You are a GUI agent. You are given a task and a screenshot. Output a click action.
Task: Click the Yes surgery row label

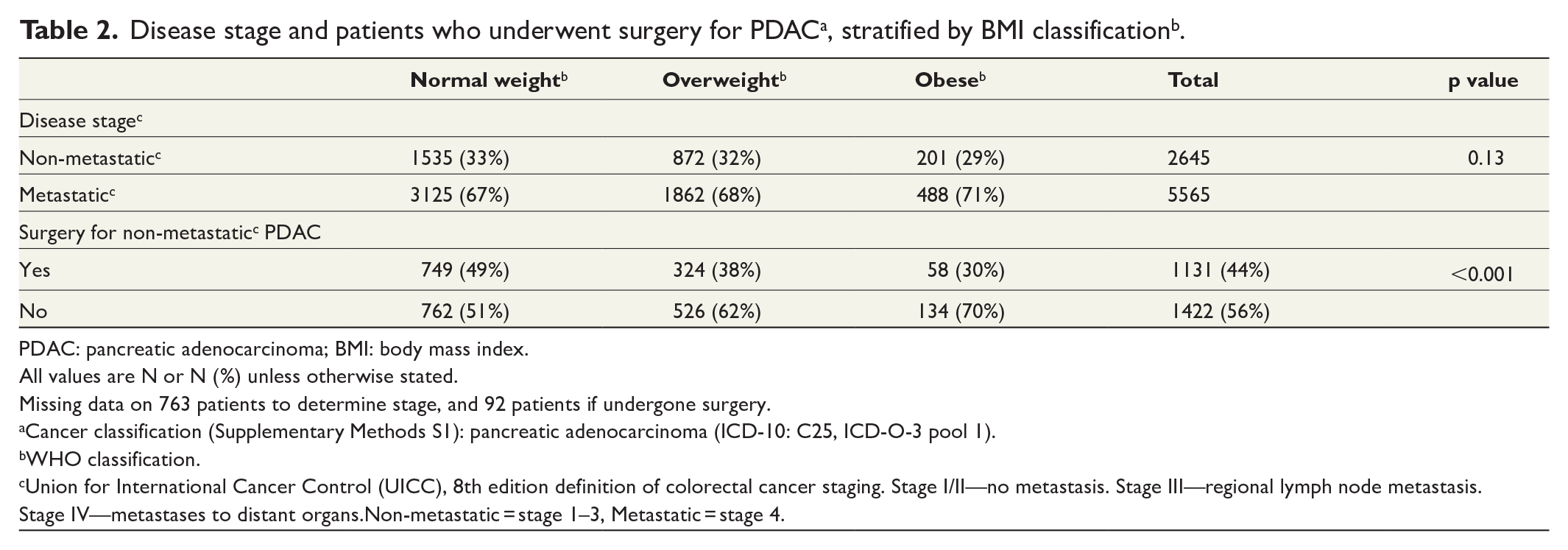[x=35, y=271]
